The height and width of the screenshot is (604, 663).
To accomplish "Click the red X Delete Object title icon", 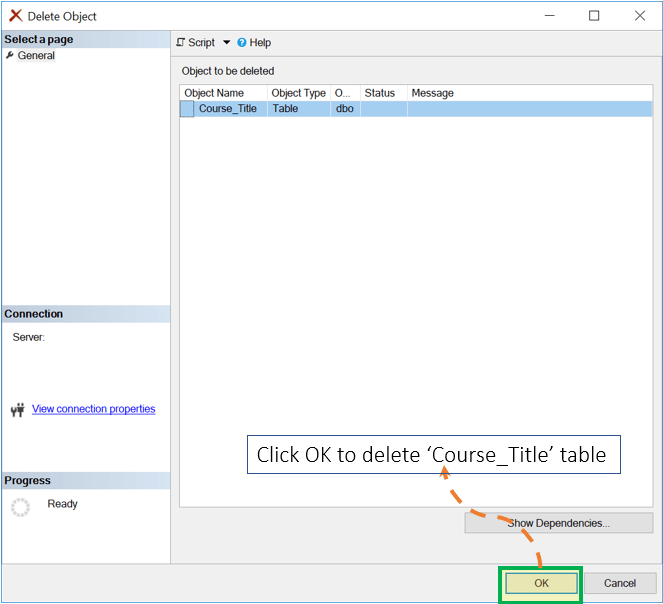I will tap(15, 16).
